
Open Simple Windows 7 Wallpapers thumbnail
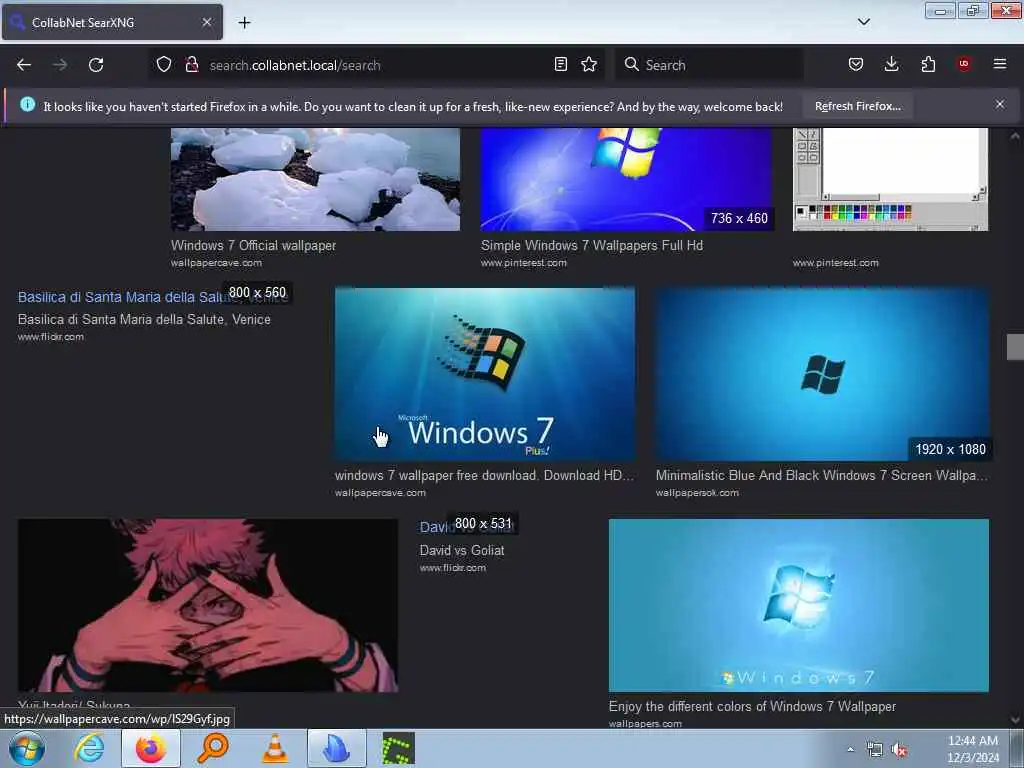pyautogui.click(x=627, y=179)
